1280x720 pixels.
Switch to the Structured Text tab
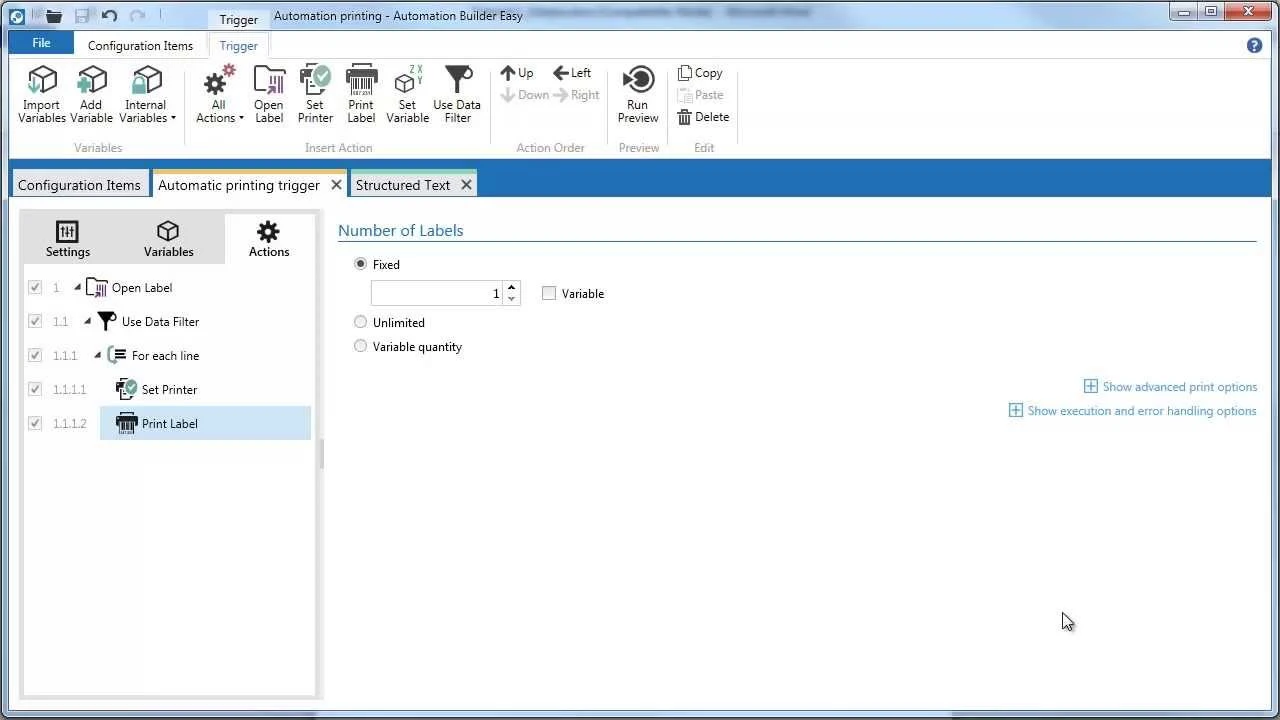[404, 185]
